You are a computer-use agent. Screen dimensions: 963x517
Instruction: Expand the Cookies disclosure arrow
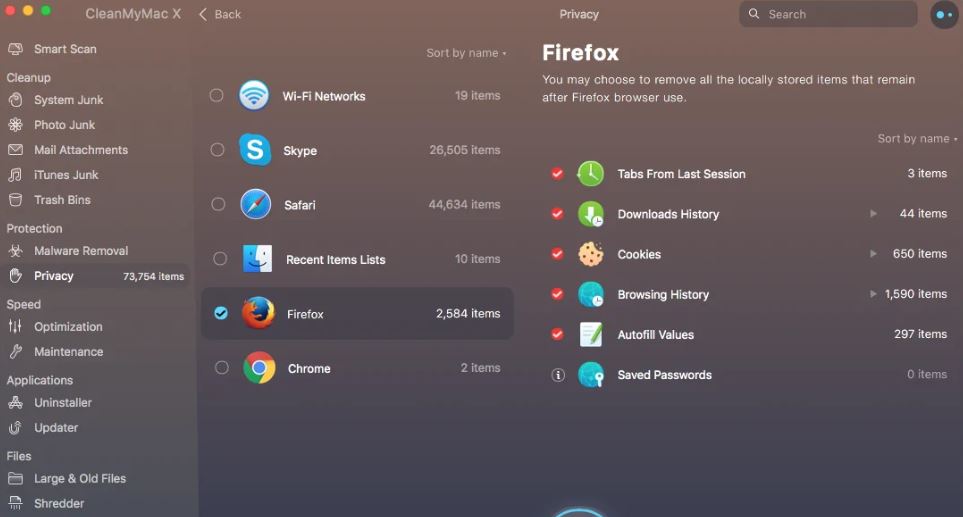pyautogui.click(x=873, y=254)
